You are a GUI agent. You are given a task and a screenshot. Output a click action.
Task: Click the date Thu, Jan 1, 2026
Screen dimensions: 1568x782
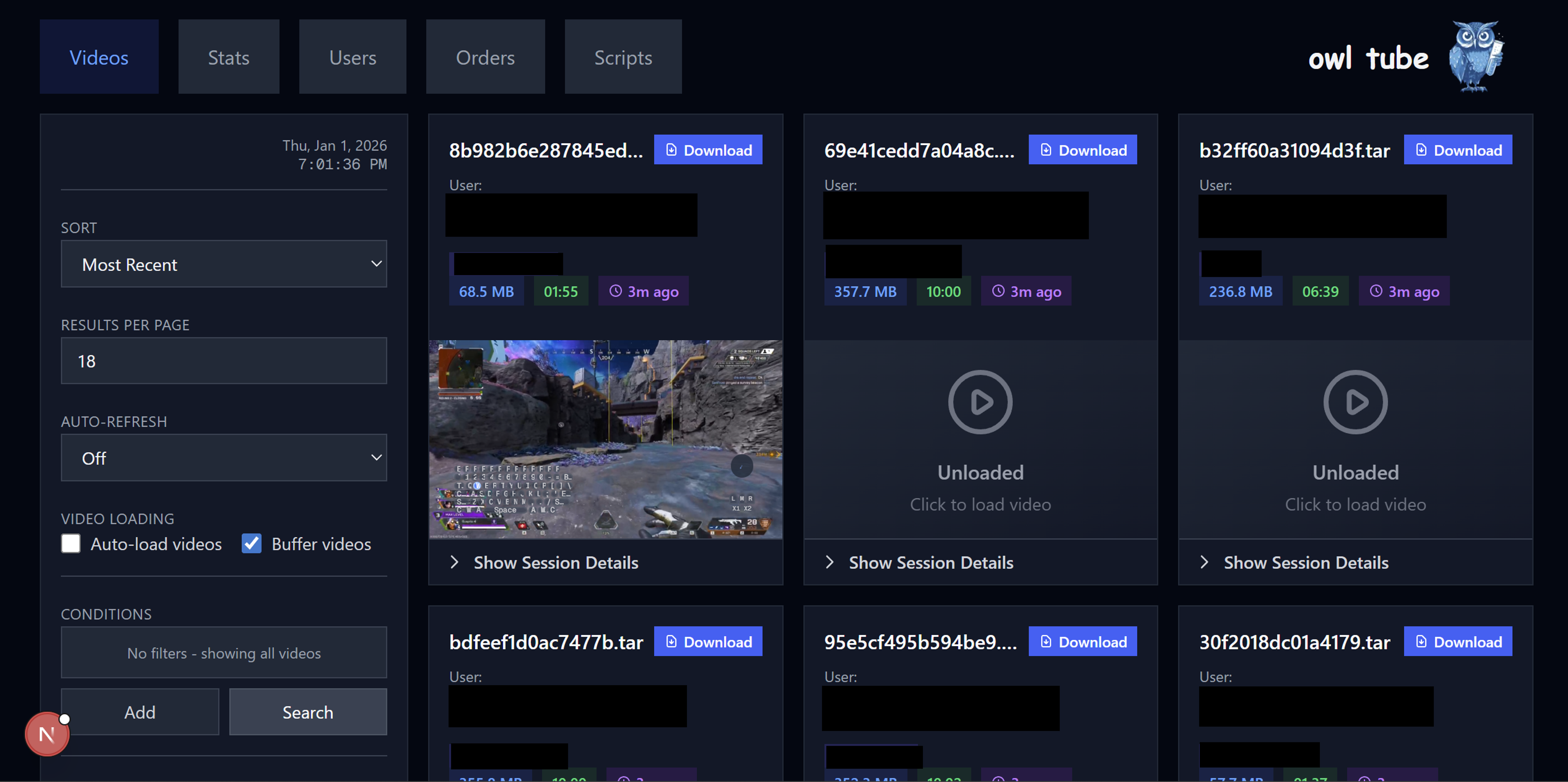(334, 145)
